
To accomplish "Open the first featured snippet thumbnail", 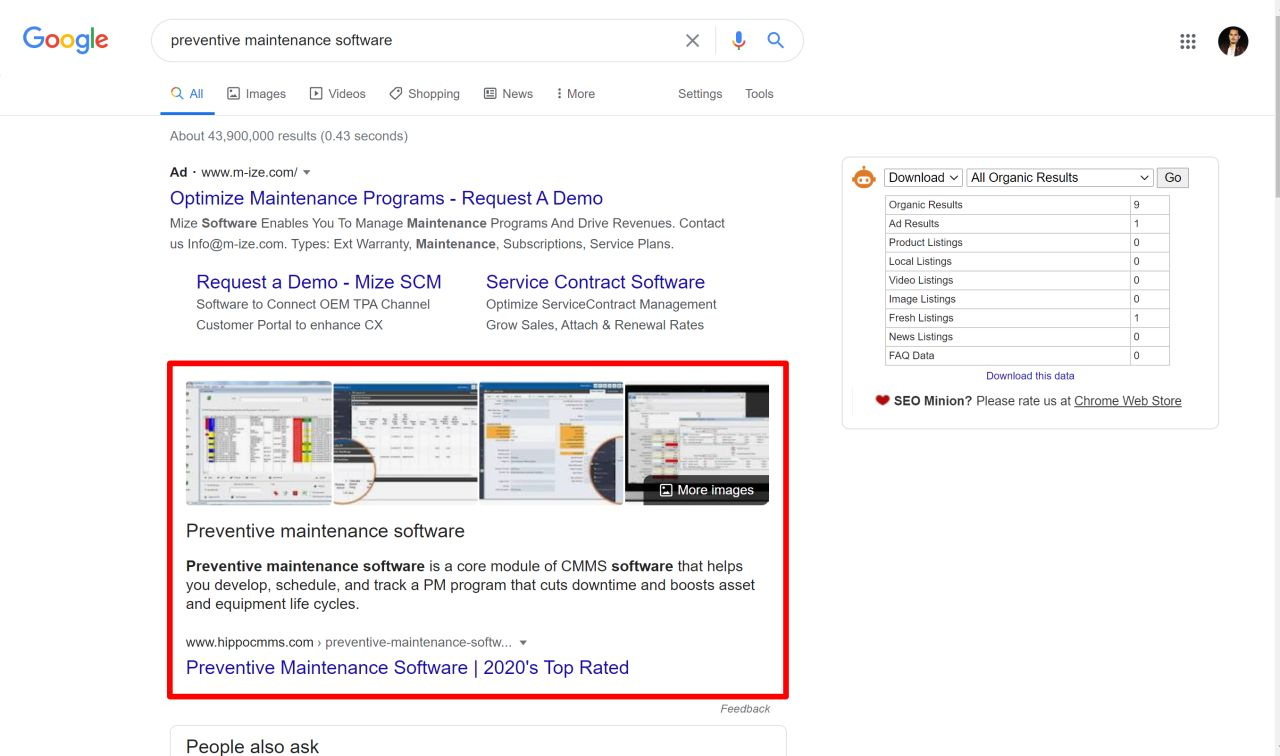I will (x=259, y=443).
